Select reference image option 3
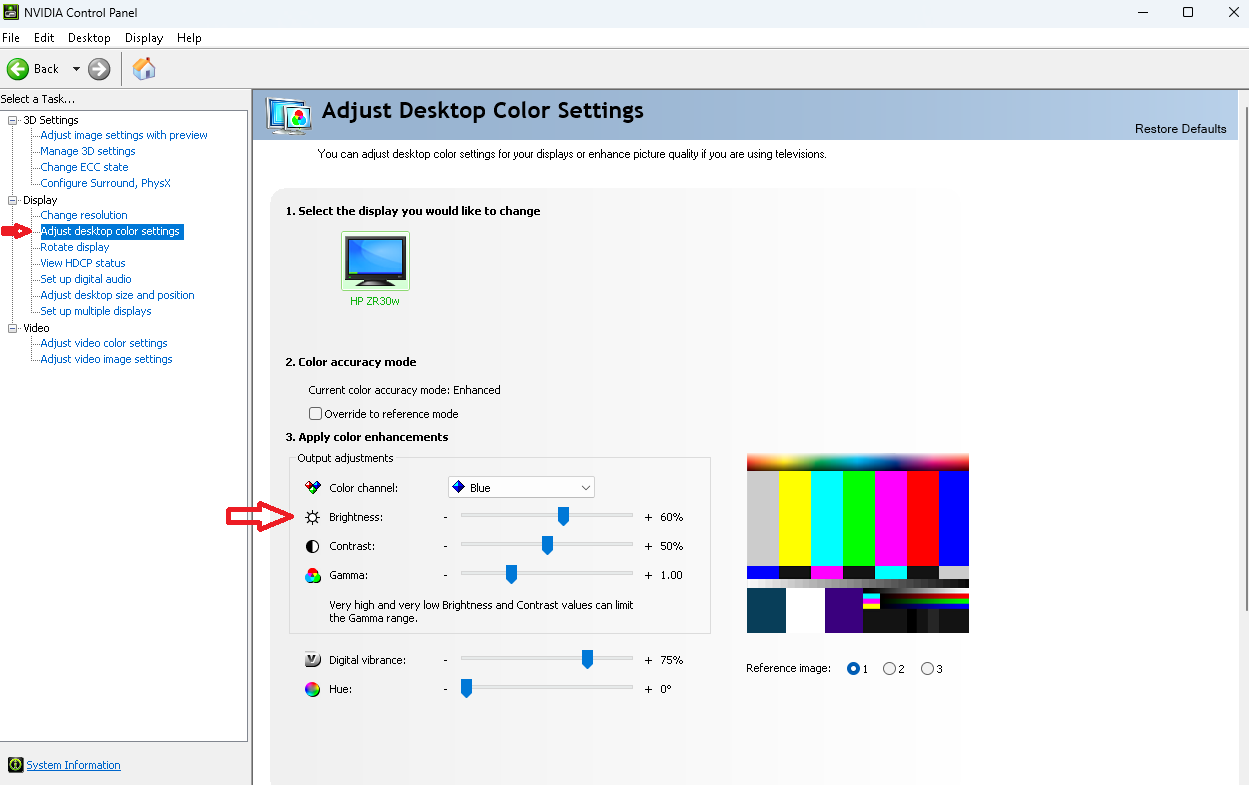The height and width of the screenshot is (785, 1249). 927,669
